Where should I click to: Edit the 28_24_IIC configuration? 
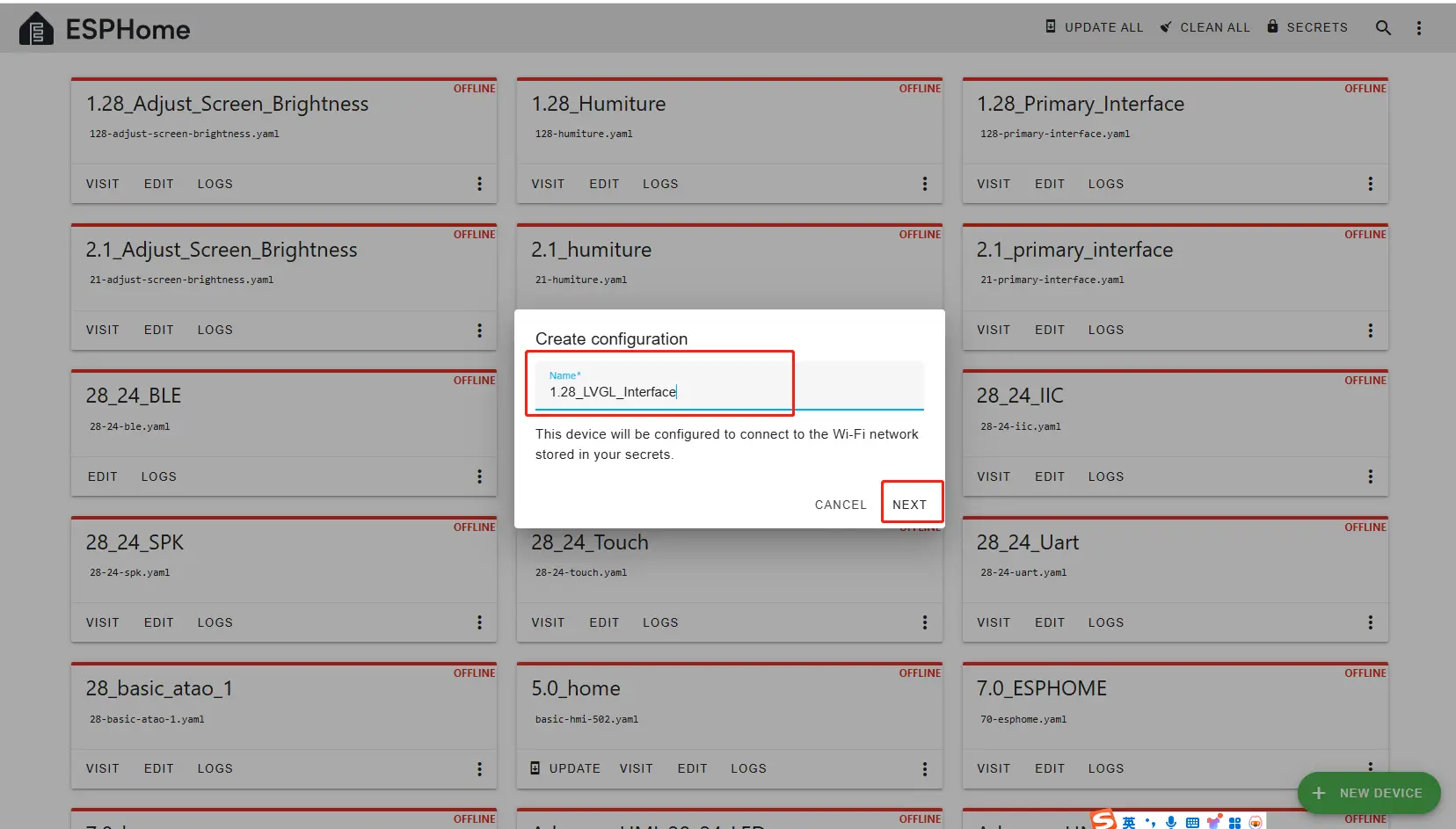click(x=1049, y=476)
